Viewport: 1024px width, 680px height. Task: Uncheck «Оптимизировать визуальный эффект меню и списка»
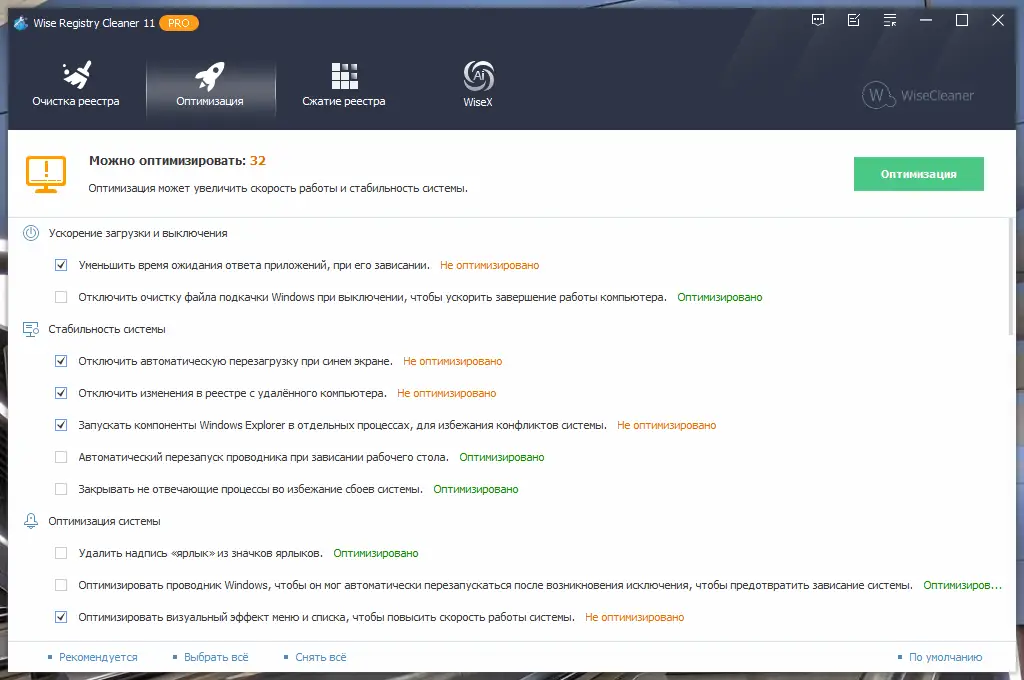tap(61, 617)
